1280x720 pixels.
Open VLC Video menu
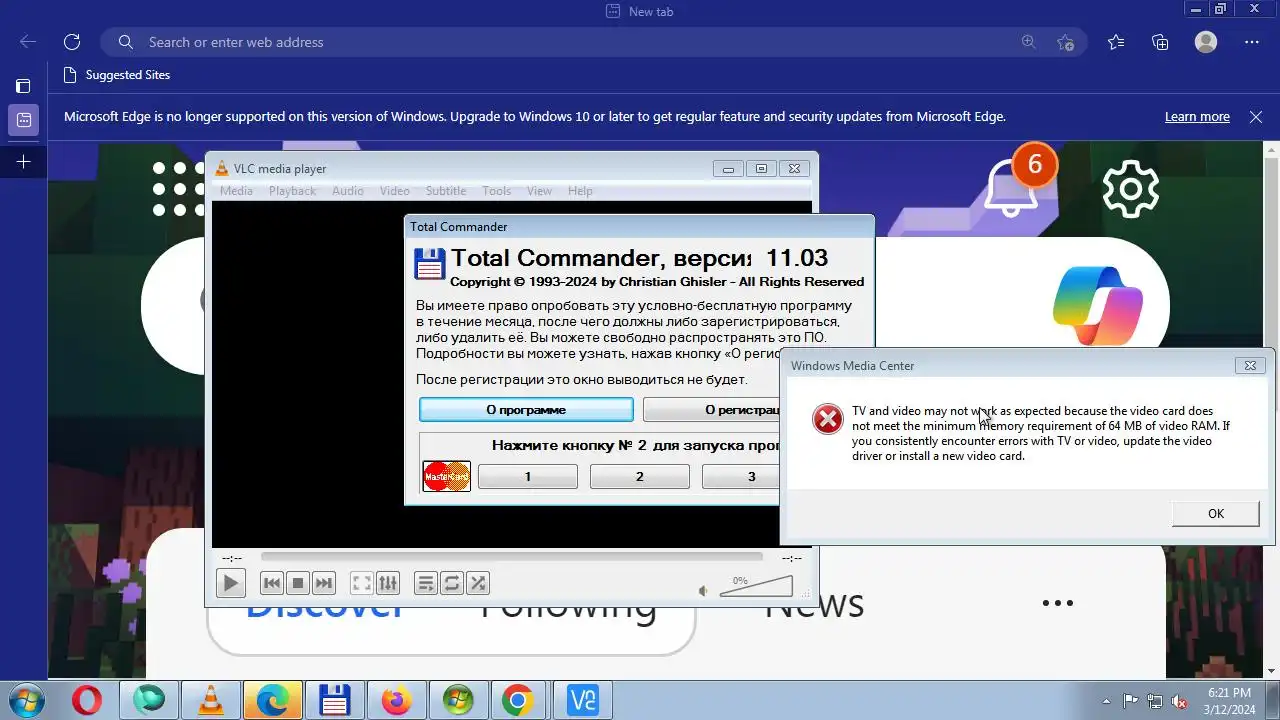click(394, 191)
